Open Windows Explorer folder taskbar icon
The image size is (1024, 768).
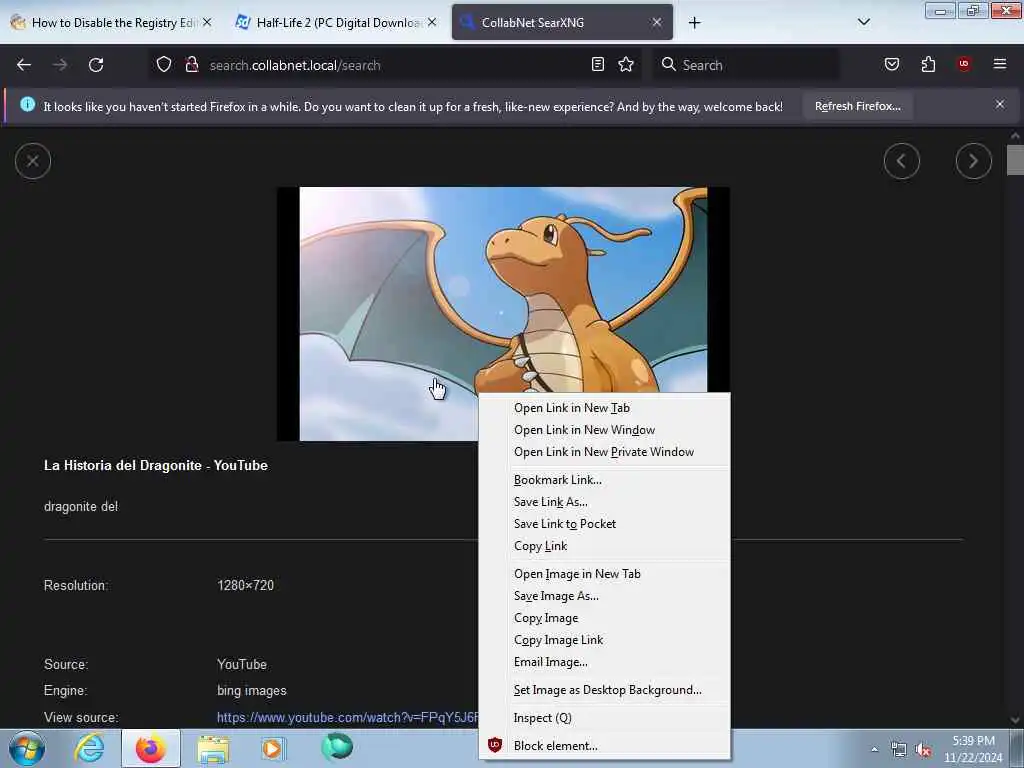click(x=213, y=748)
